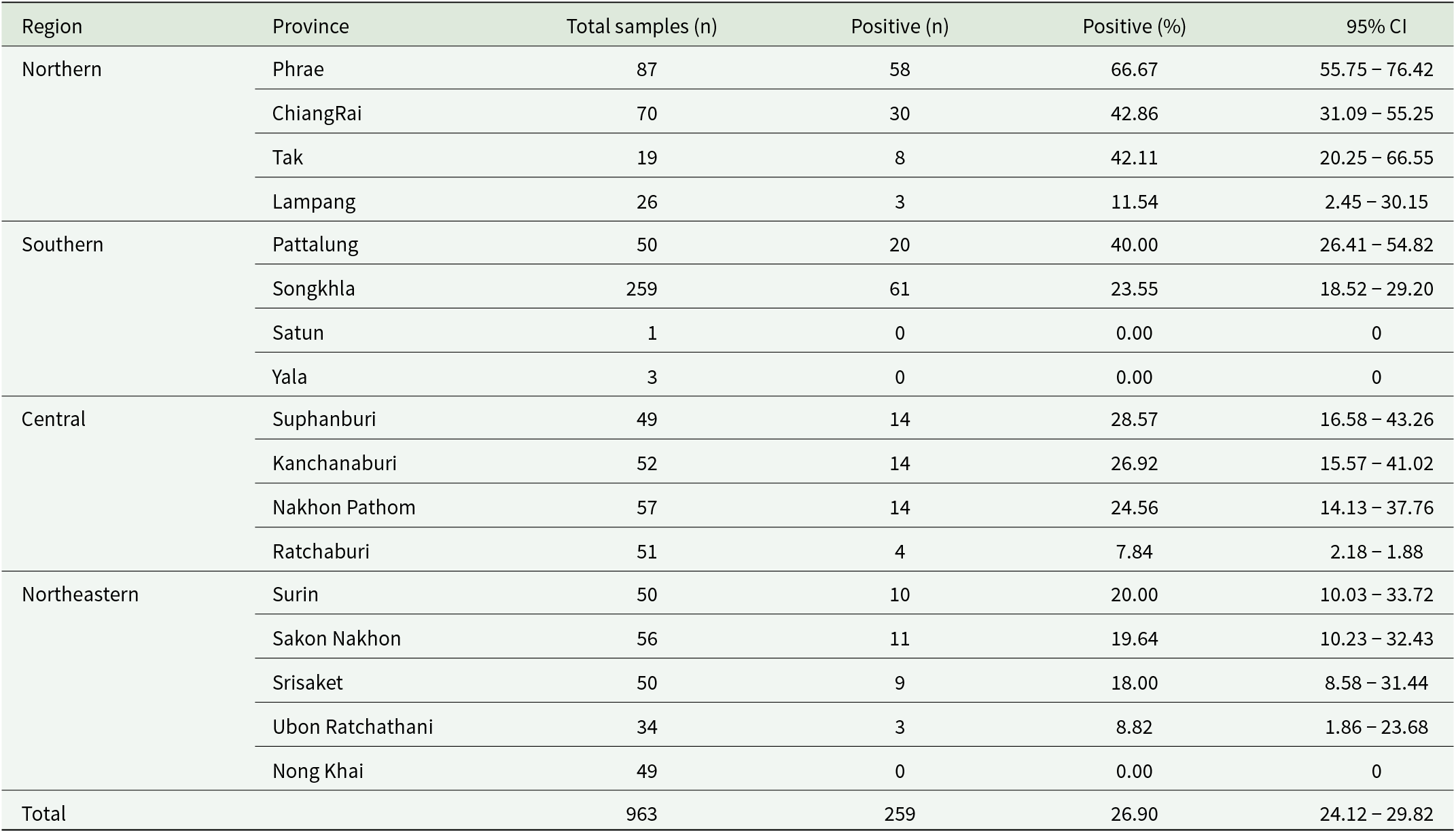Click the Province column header
This screenshot has width=1456, height=833.
coord(310,26)
